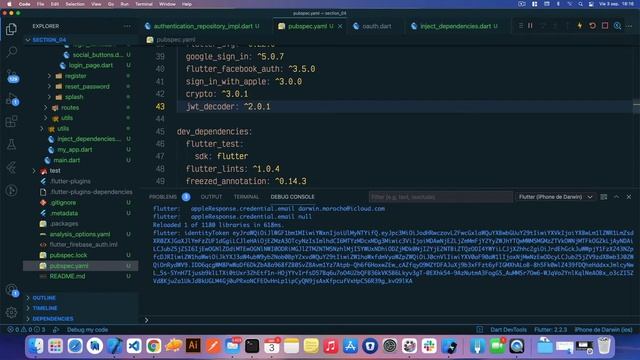Open the Terminal menu in menu bar
The width and height of the screenshot is (640, 360).
point(144,4)
